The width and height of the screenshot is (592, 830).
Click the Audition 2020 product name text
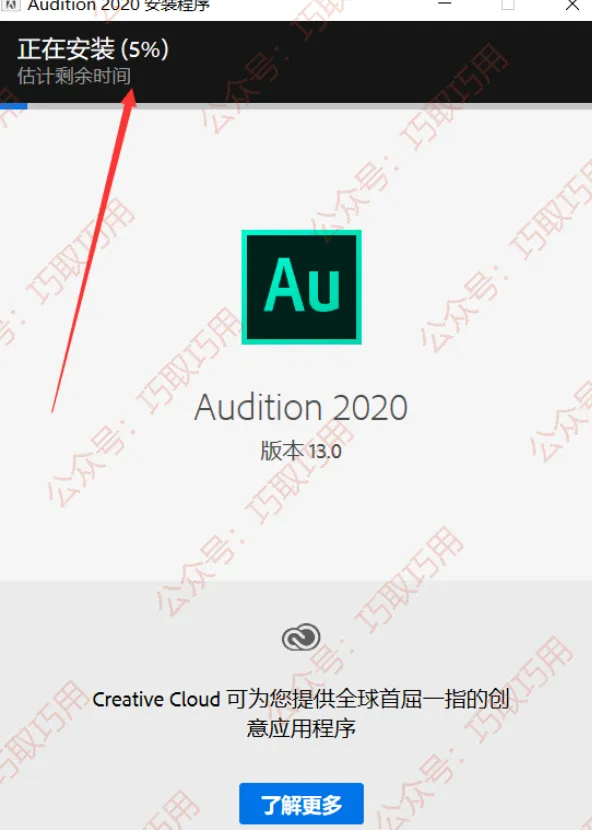click(x=301, y=408)
